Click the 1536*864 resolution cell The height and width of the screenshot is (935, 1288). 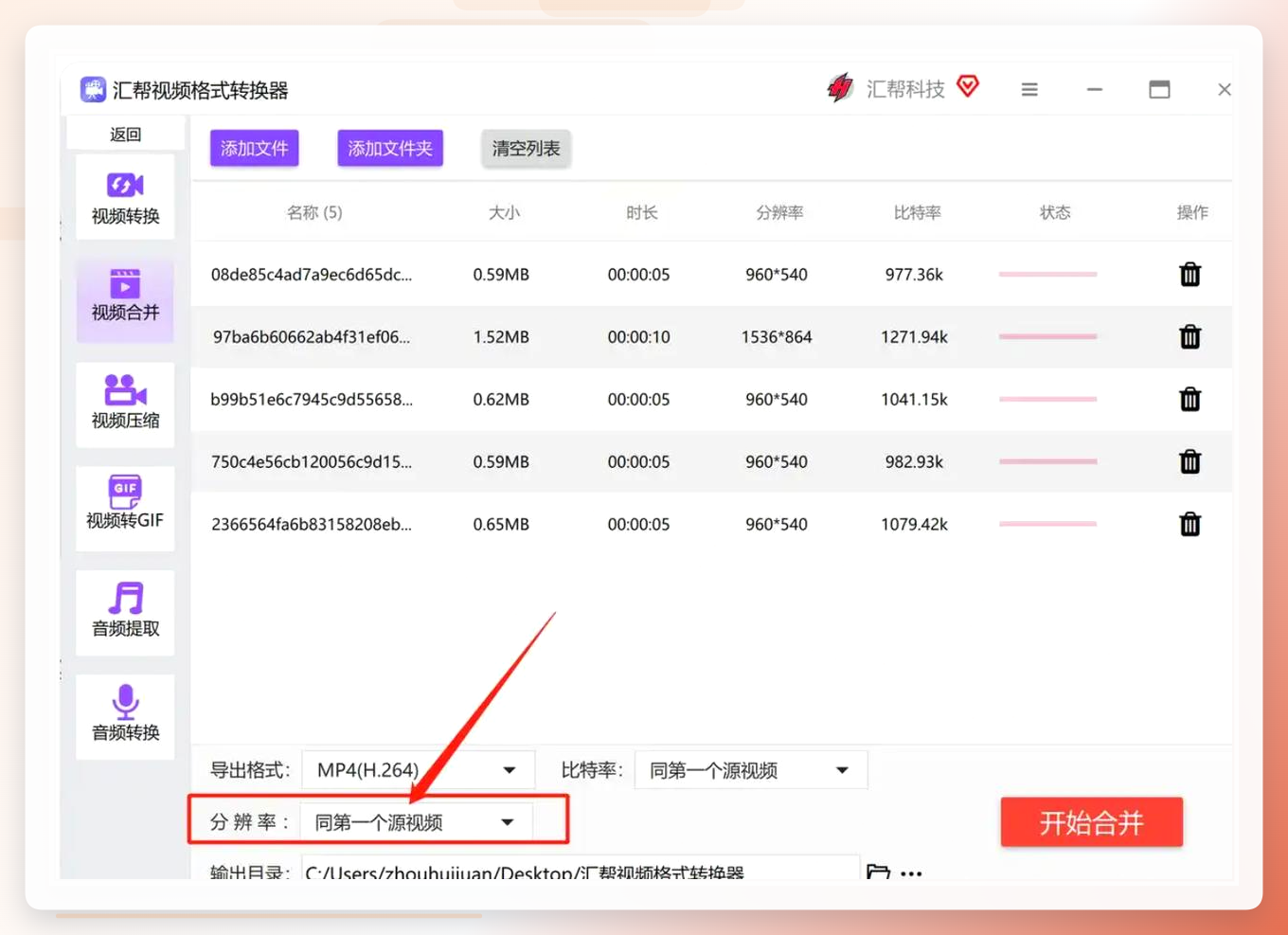[x=777, y=336]
